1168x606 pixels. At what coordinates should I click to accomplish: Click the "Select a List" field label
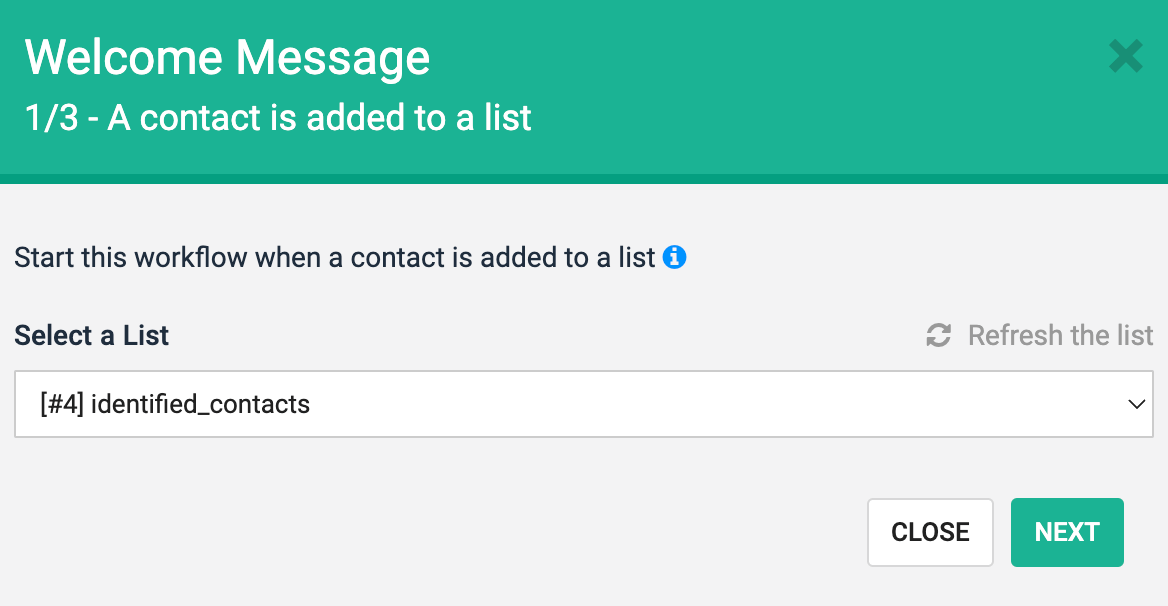[x=92, y=335]
